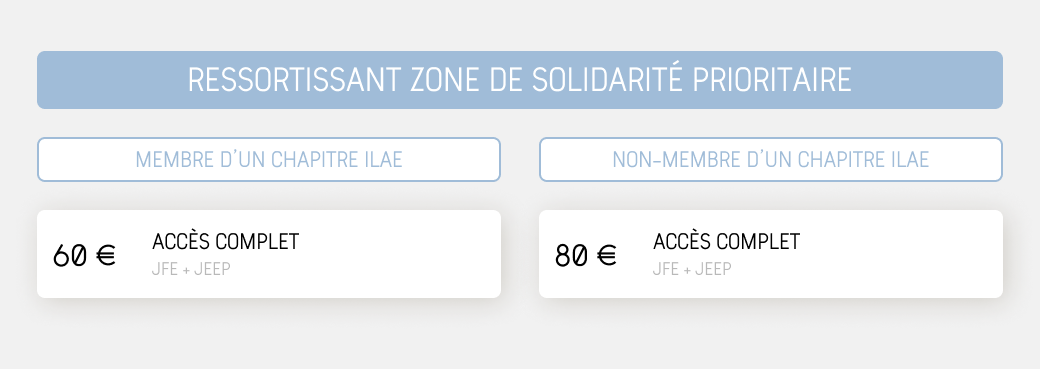Image resolution: width=1040 pixels, height=369 pixels.
Task: Click the number 60 in the left card
Action: click(70, 256)
